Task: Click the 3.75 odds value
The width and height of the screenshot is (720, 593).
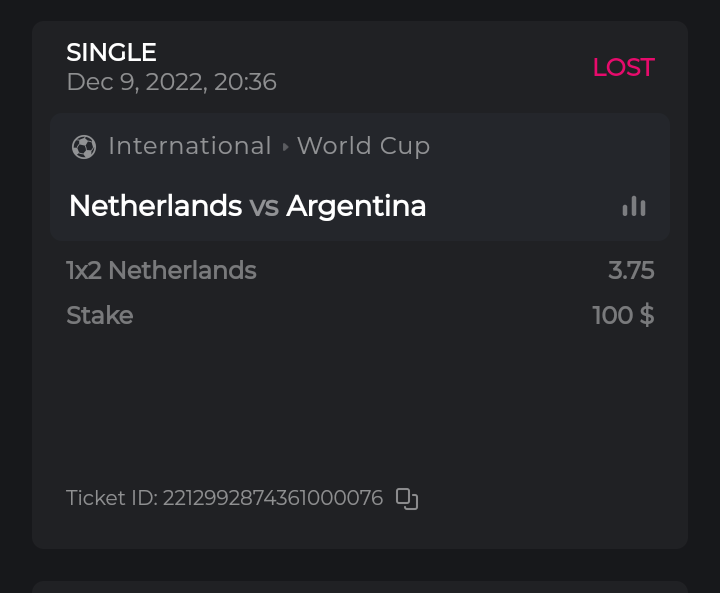Action: point(631,270)
